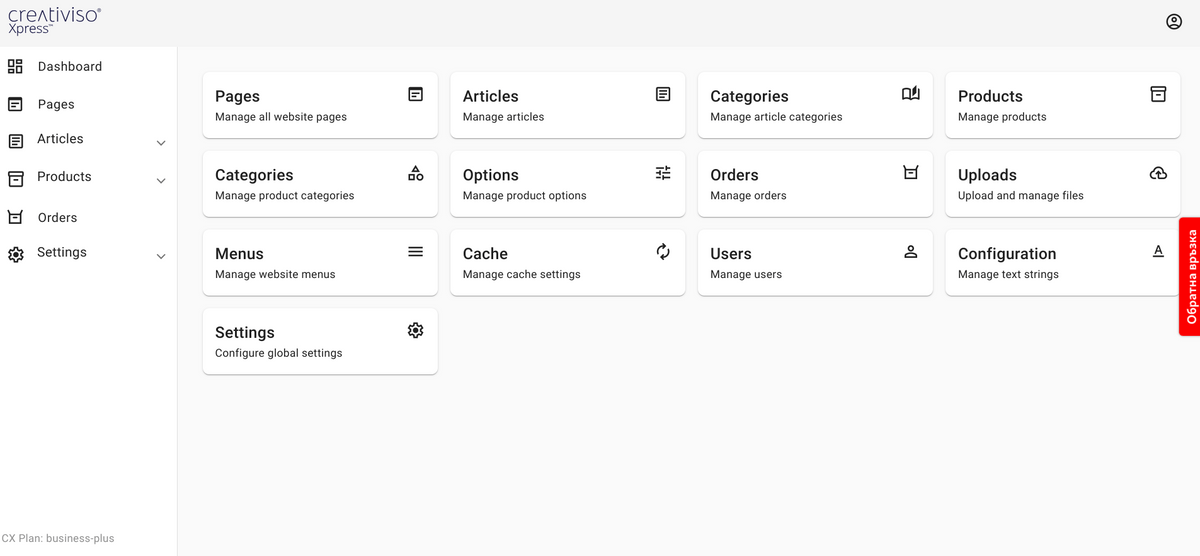Click the Products archive icon in sidebar
Image resolution: width=1200 pixels, height=556 pixels.
pyautogui.click(x=15, y=179)
